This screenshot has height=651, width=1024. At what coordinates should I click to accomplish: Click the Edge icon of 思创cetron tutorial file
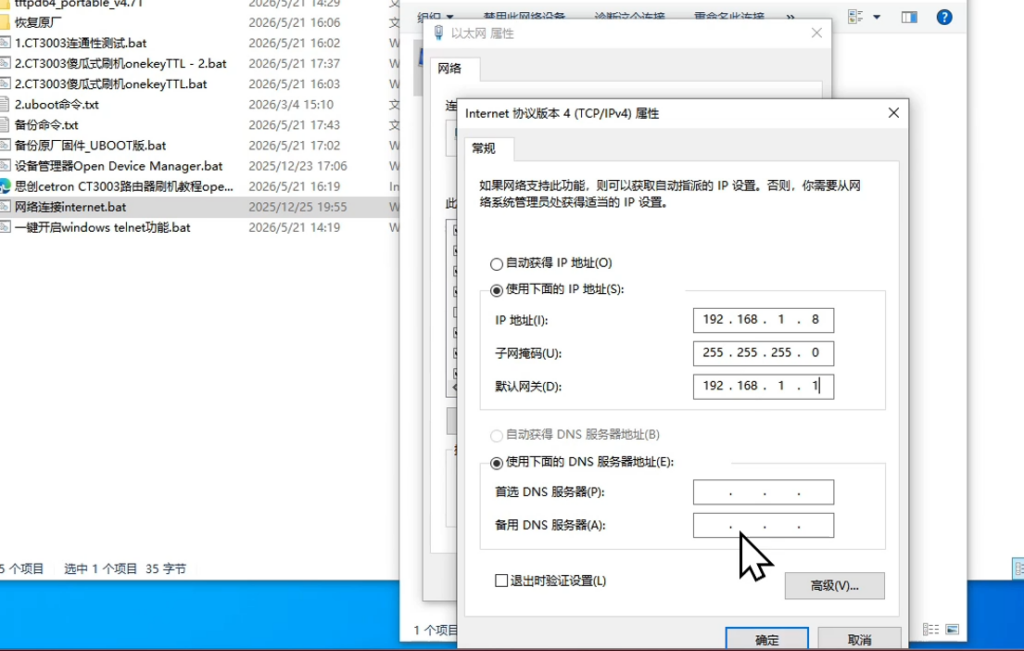click(x=5, y=187)
